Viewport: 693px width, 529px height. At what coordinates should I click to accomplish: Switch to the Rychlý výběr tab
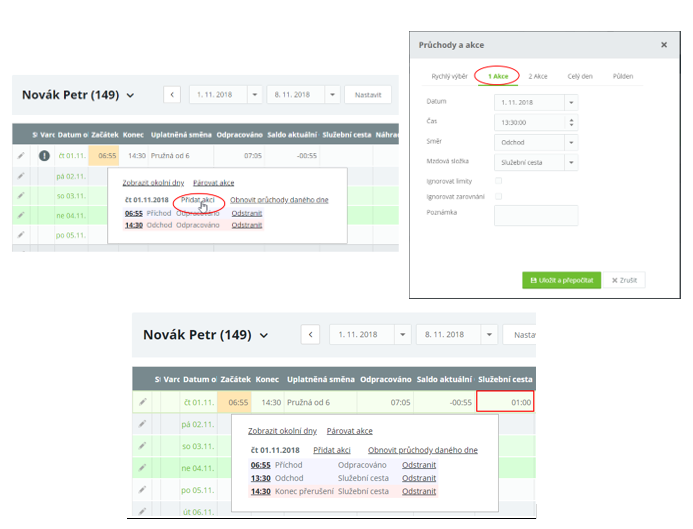click(449, 76)
